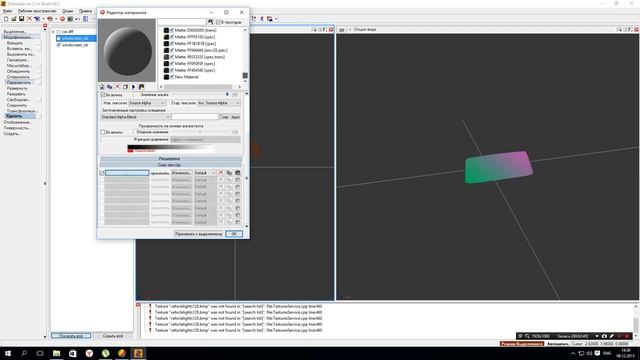Click the red X delete material icon under the preview
The height and width of the screenshot is (360, 640).
point(118,87)
